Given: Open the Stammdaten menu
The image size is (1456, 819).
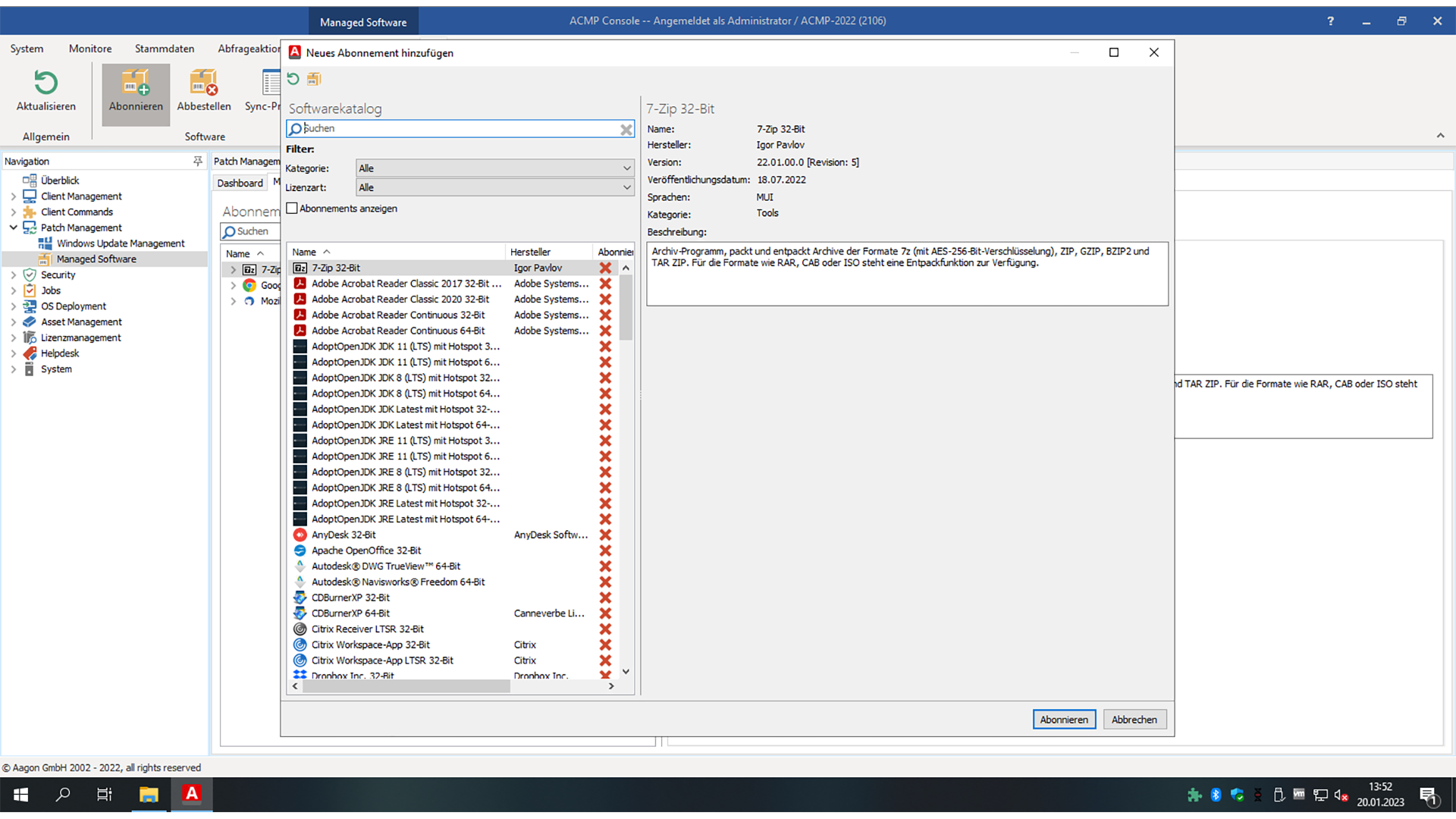Looking at the screenshot, I should click(x=165, y=49).
